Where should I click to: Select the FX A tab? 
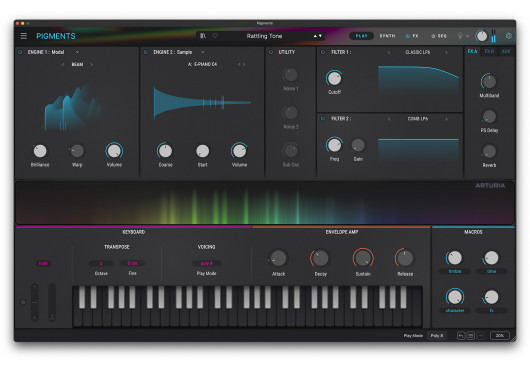[x=472, y=51]
